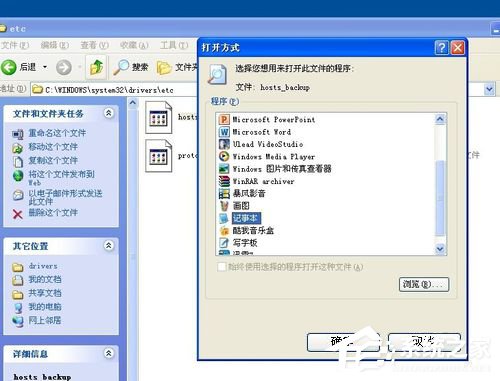
Task: Click program list scroll down arrow
Action: click(x=440, y=249)
